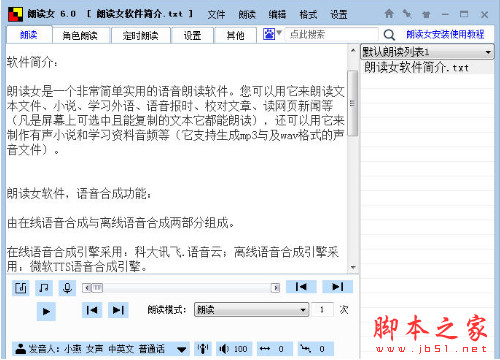Viewport: 500px width, 360px height.
Task: Click the next button right of the progress bar
Action: (337, 287)
